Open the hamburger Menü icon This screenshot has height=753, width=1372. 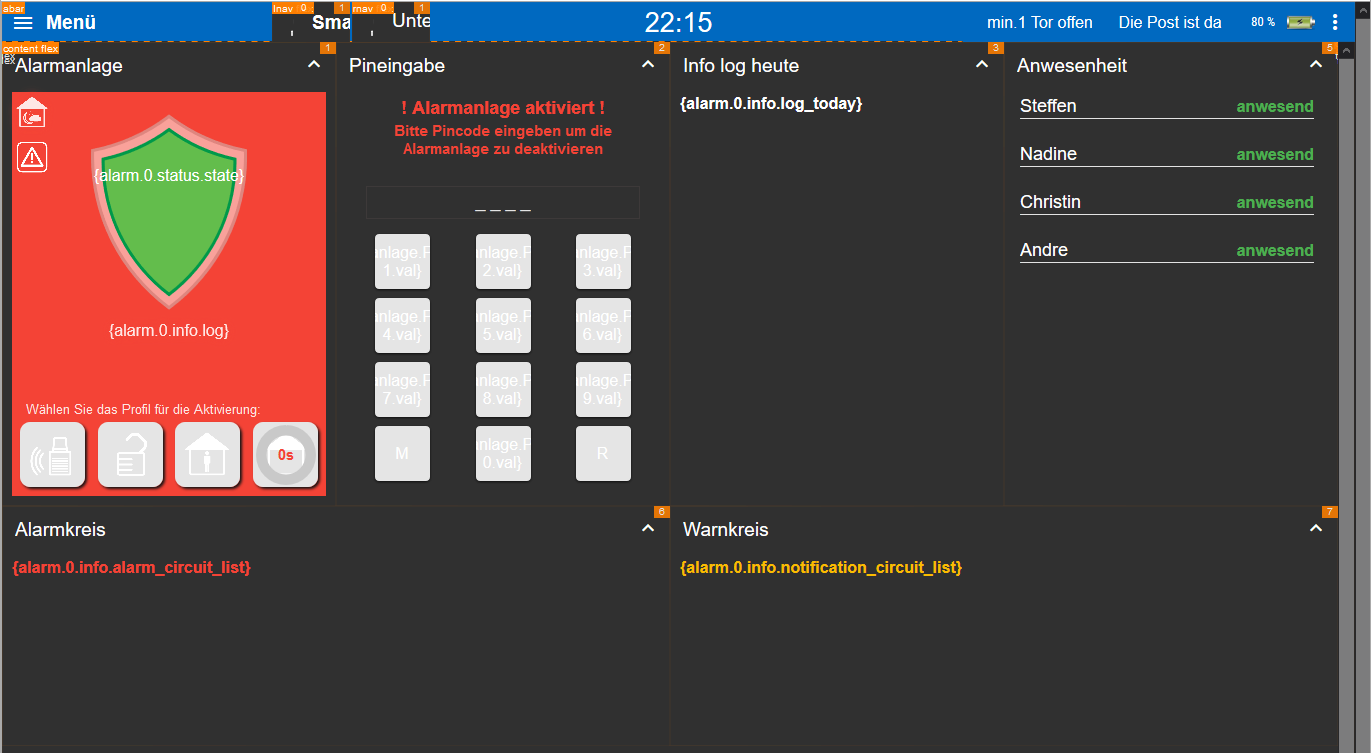click(x=23, y=22)
